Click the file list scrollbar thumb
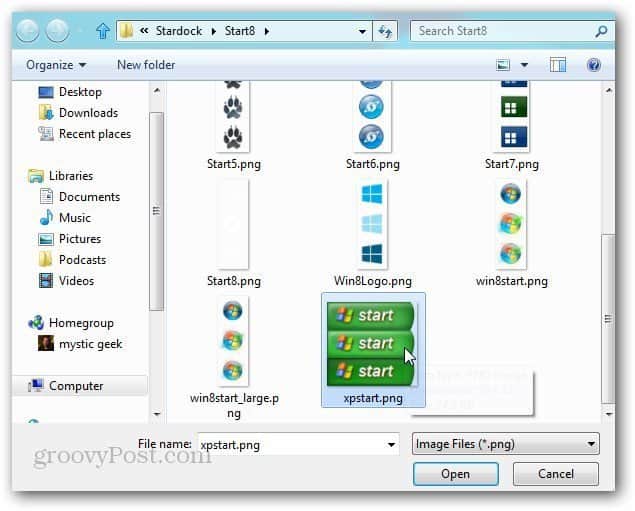Screen dimensions: 635x511 [x=608, y=319]
